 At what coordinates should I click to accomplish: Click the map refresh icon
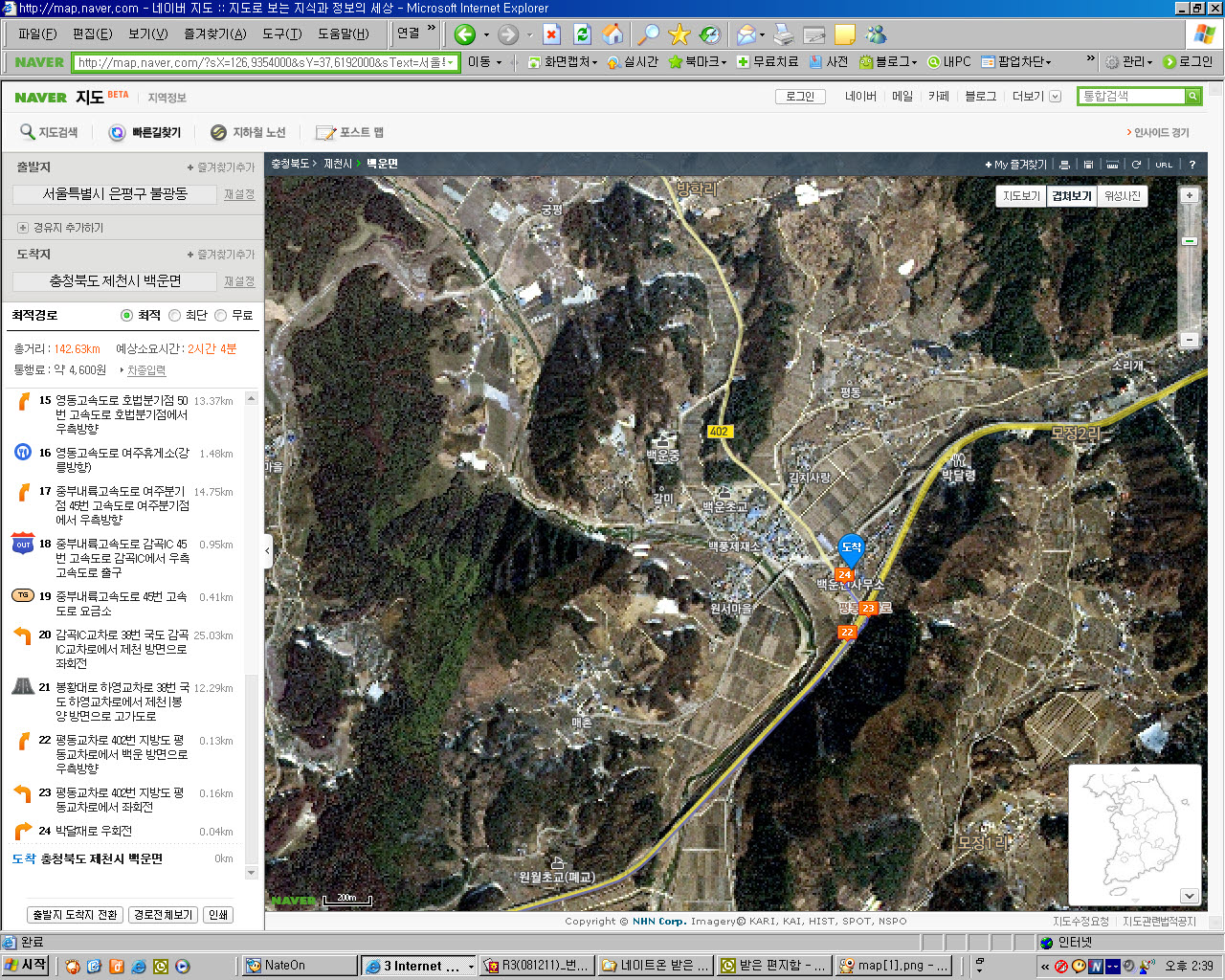coord(1136,165)
